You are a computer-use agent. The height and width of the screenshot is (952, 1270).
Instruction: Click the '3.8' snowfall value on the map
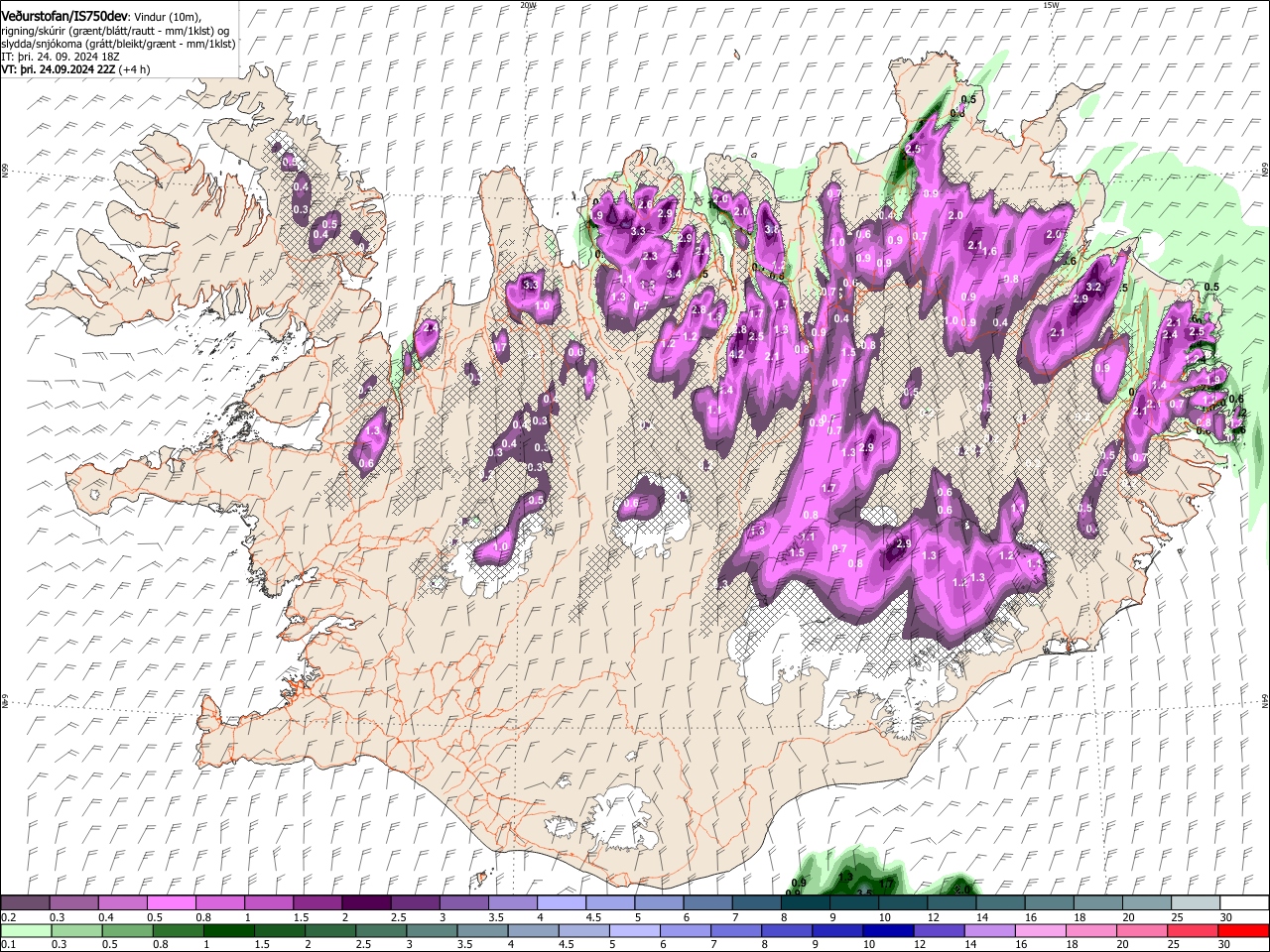[771, 229]
